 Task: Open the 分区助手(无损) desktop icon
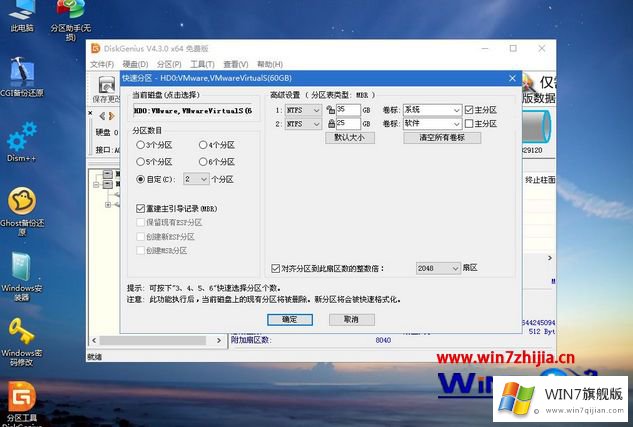click(71, 20)
